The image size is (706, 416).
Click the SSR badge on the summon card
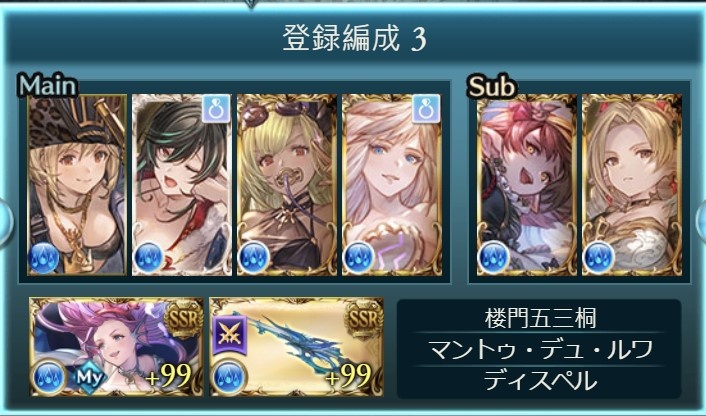click(184, 319)
